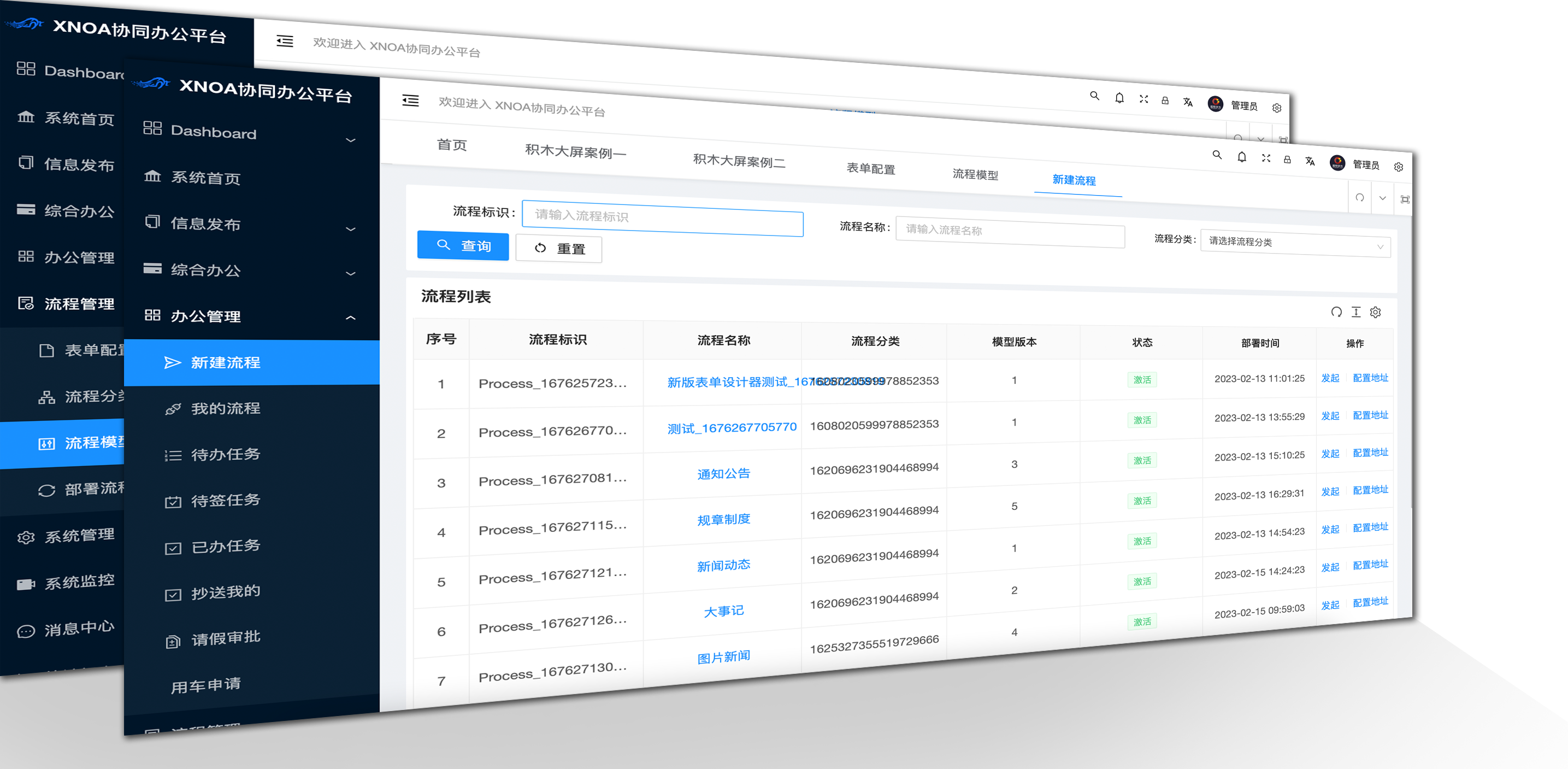Open notifications bell in front window header

click(x=1242, y=157)
